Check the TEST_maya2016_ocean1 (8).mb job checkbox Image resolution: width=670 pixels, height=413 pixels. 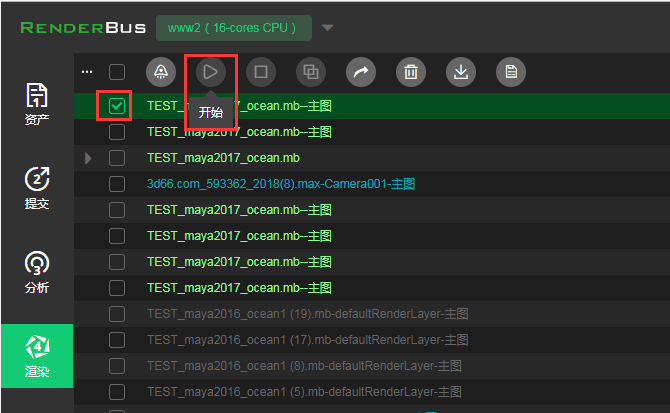(x=117, y=366)
